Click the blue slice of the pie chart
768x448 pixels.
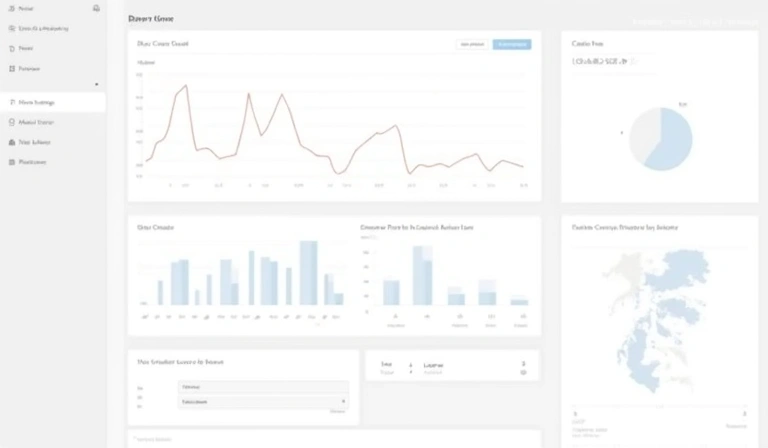pyautogui.click(x=673, y=140)
